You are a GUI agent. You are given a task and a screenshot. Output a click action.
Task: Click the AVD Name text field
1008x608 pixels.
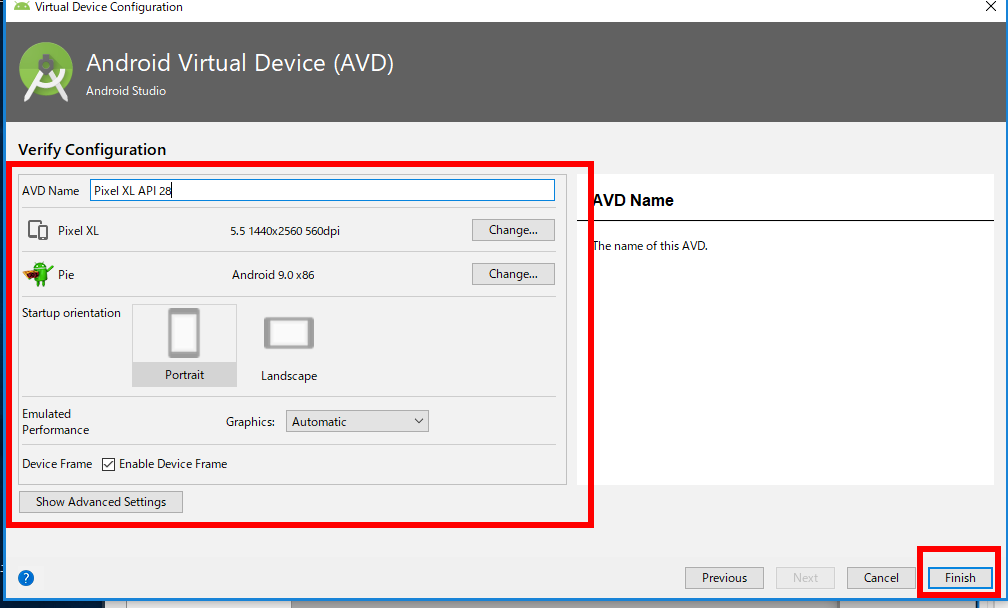[x=322, y=190]
